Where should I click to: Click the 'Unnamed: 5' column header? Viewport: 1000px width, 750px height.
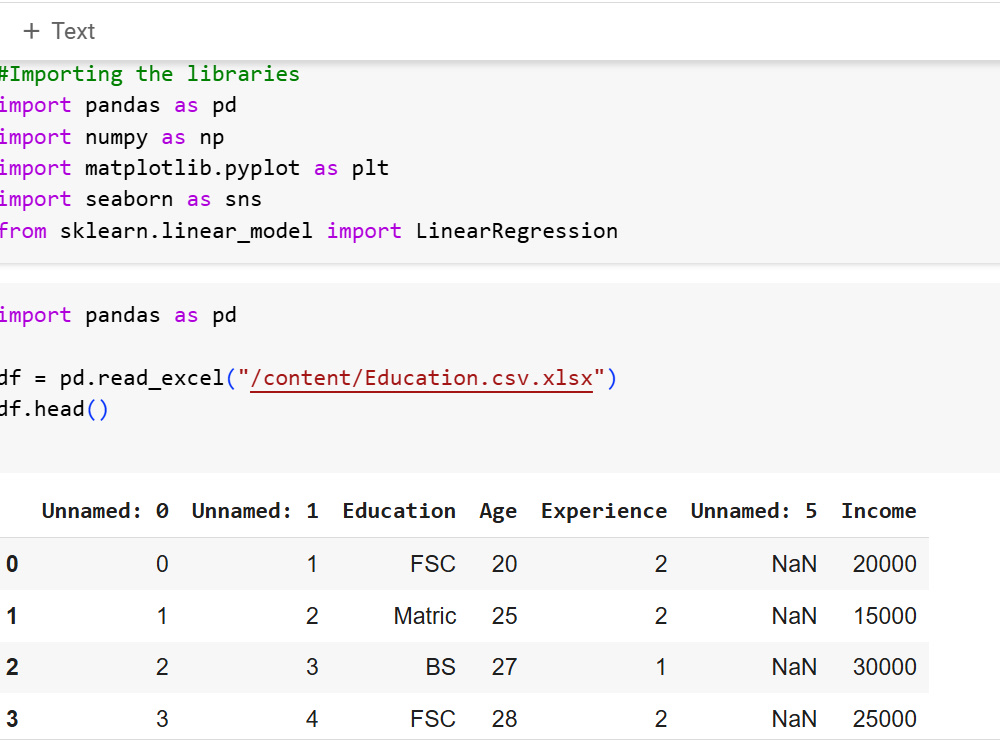tap(754, 511)
